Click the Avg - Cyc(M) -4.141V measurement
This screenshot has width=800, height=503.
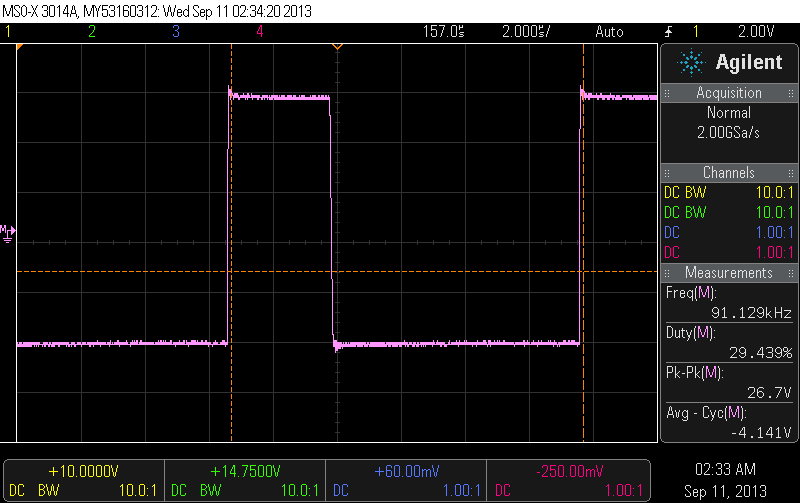click(729, 423)
